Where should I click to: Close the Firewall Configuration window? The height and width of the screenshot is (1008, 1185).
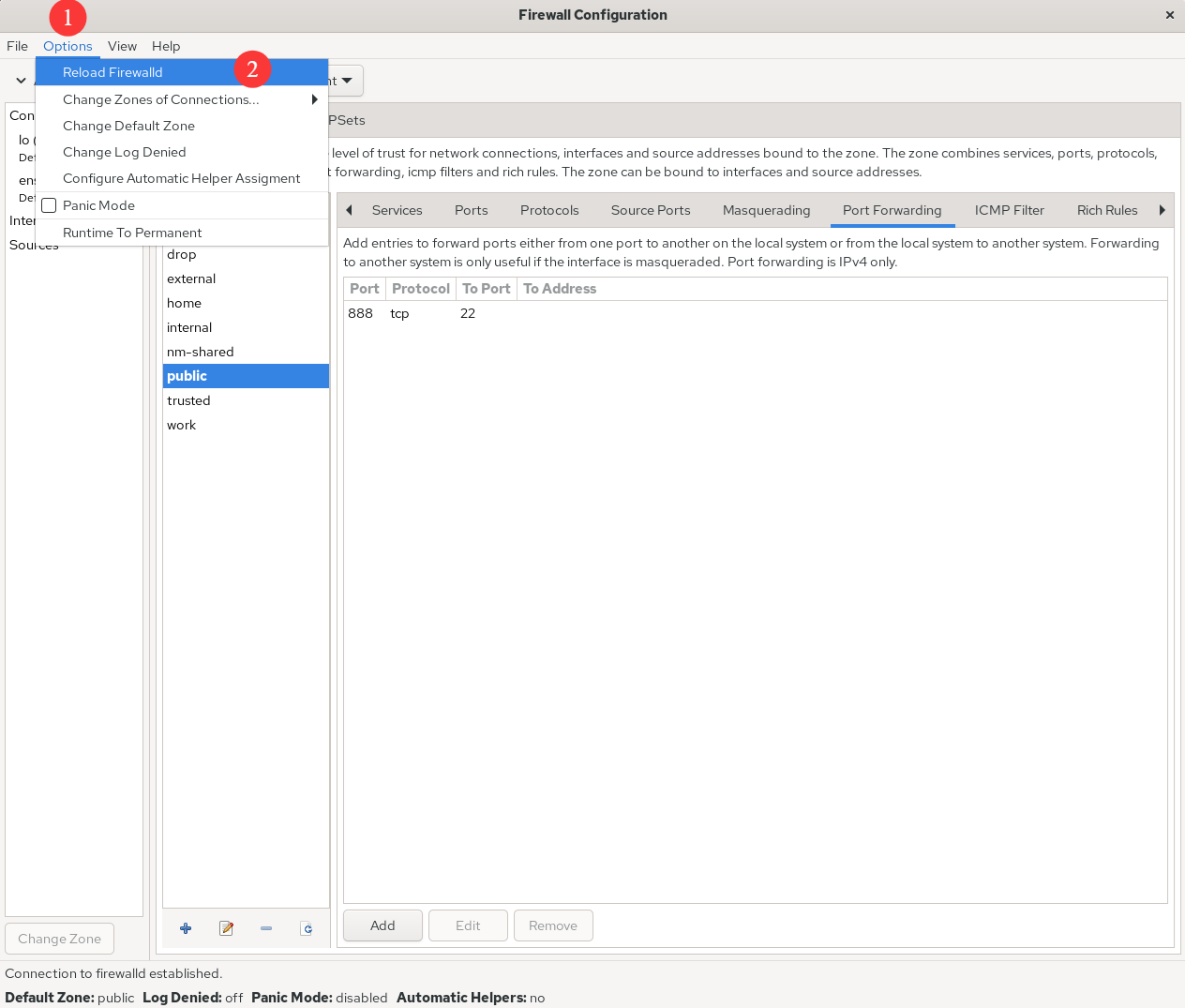[1169, 15]
